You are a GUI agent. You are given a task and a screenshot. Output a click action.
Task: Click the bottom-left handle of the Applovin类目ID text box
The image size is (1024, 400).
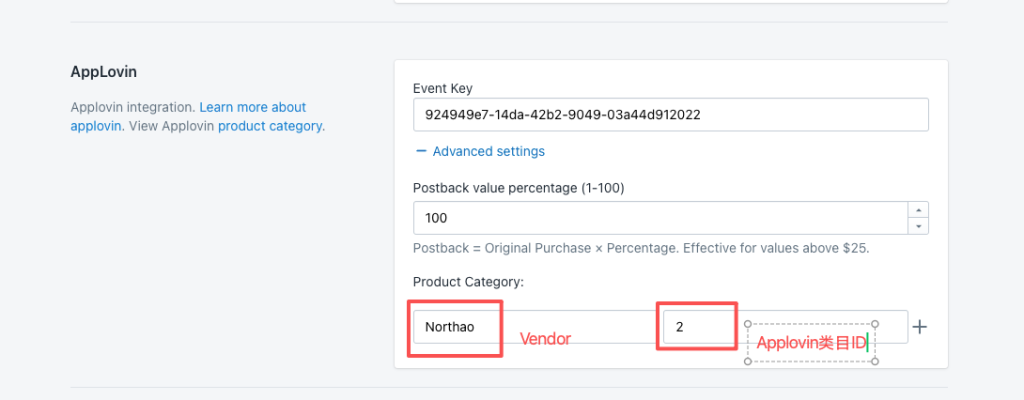747,361
